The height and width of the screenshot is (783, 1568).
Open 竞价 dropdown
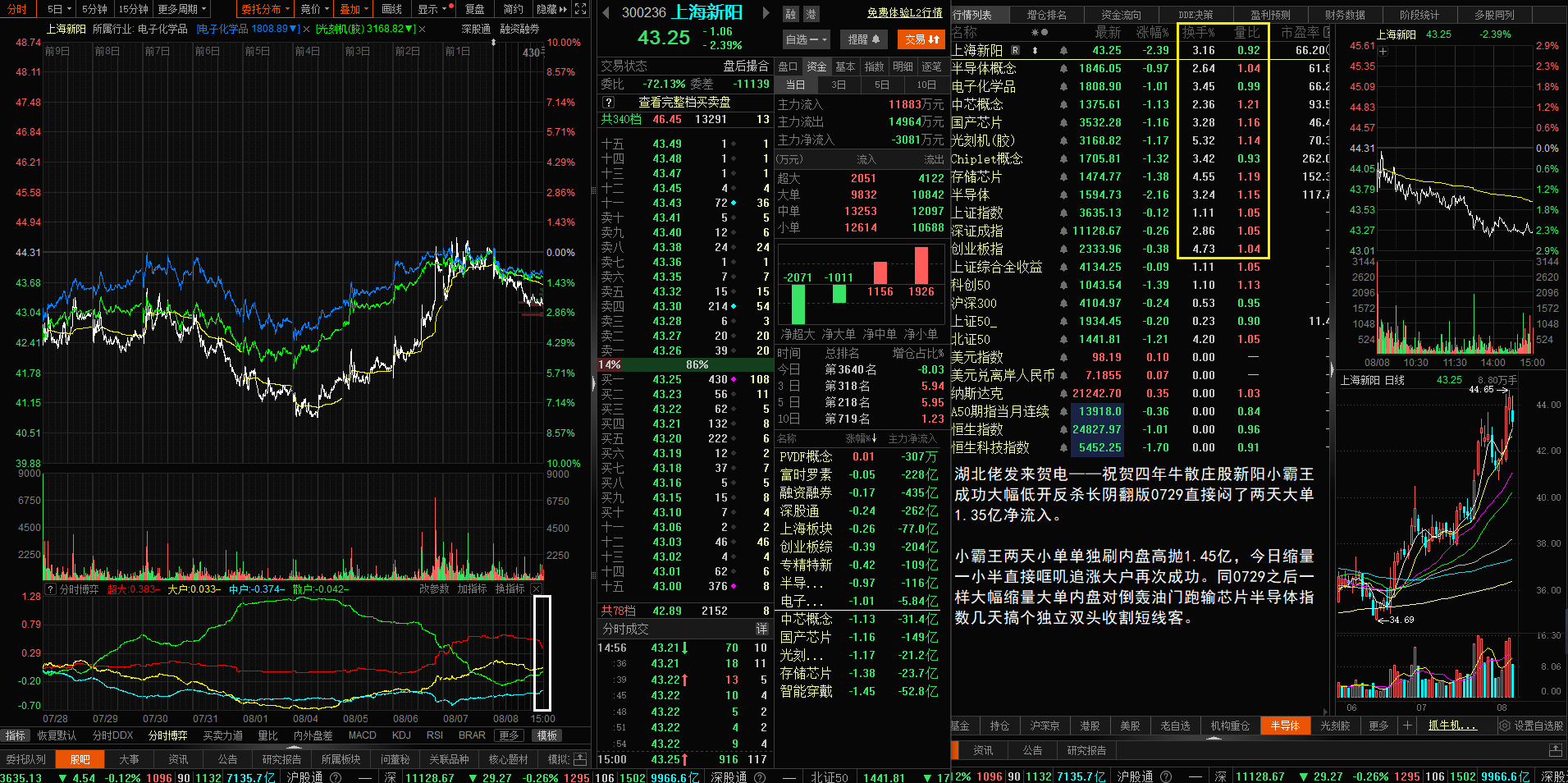pyautogui.click(x=314, y=9)
